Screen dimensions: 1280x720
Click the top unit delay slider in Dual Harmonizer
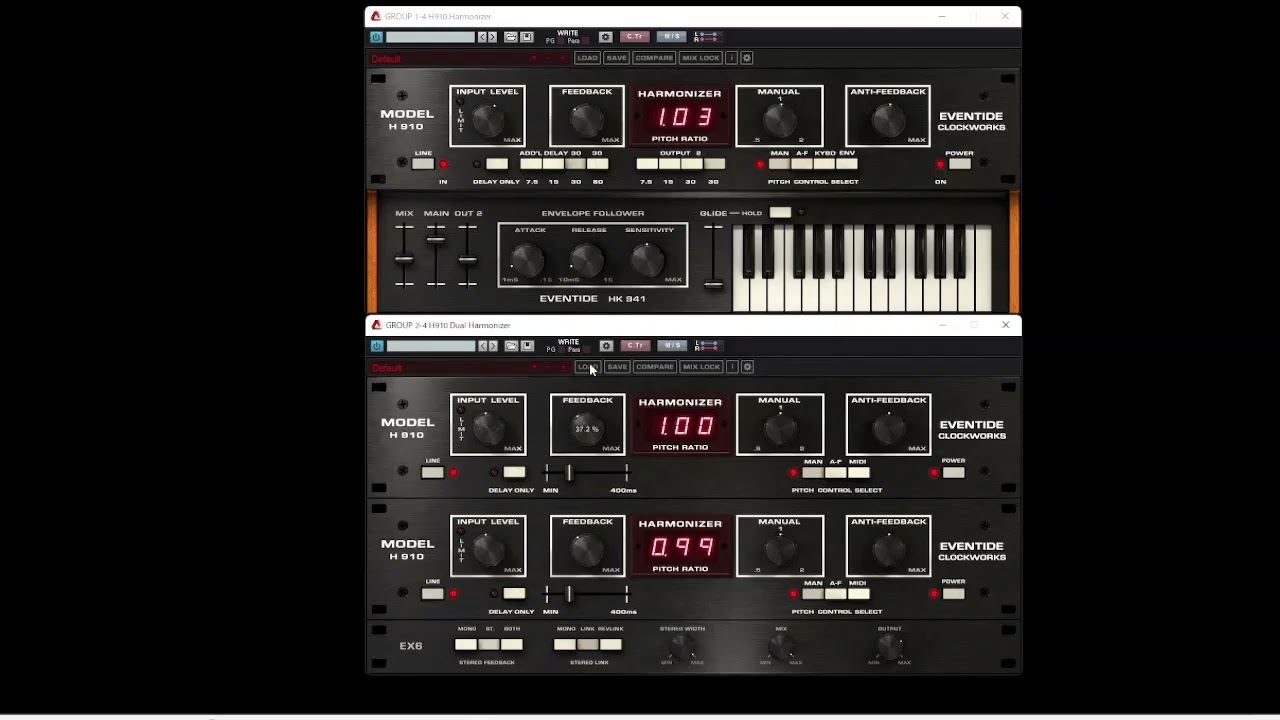tap(569, 472)
